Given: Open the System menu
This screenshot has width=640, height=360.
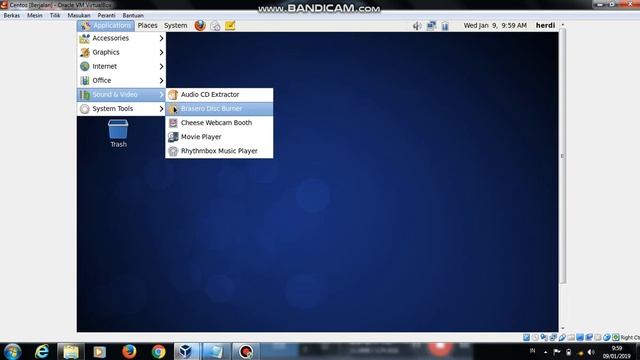Looking at the screenshot, I should click(x=176, y=26).
